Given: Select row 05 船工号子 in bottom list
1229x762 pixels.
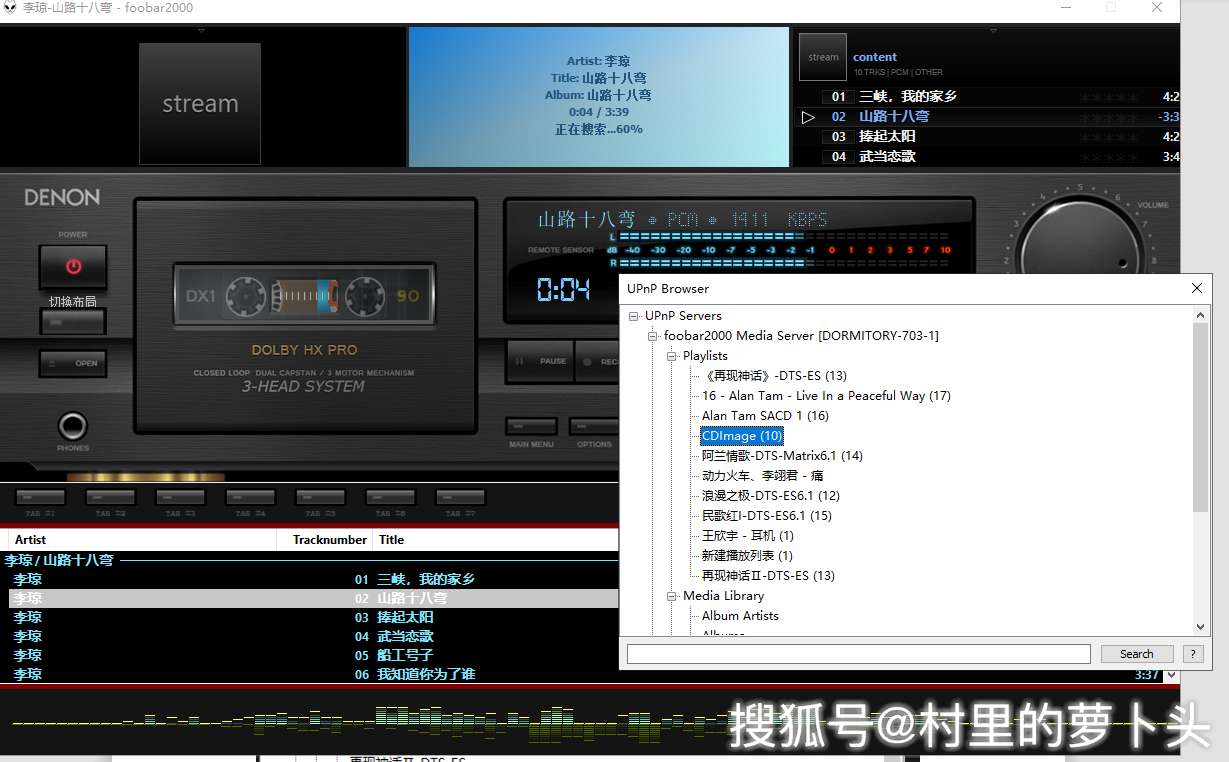Looking at the screenshot, I should pyautogui.click(x=314, y=655).
